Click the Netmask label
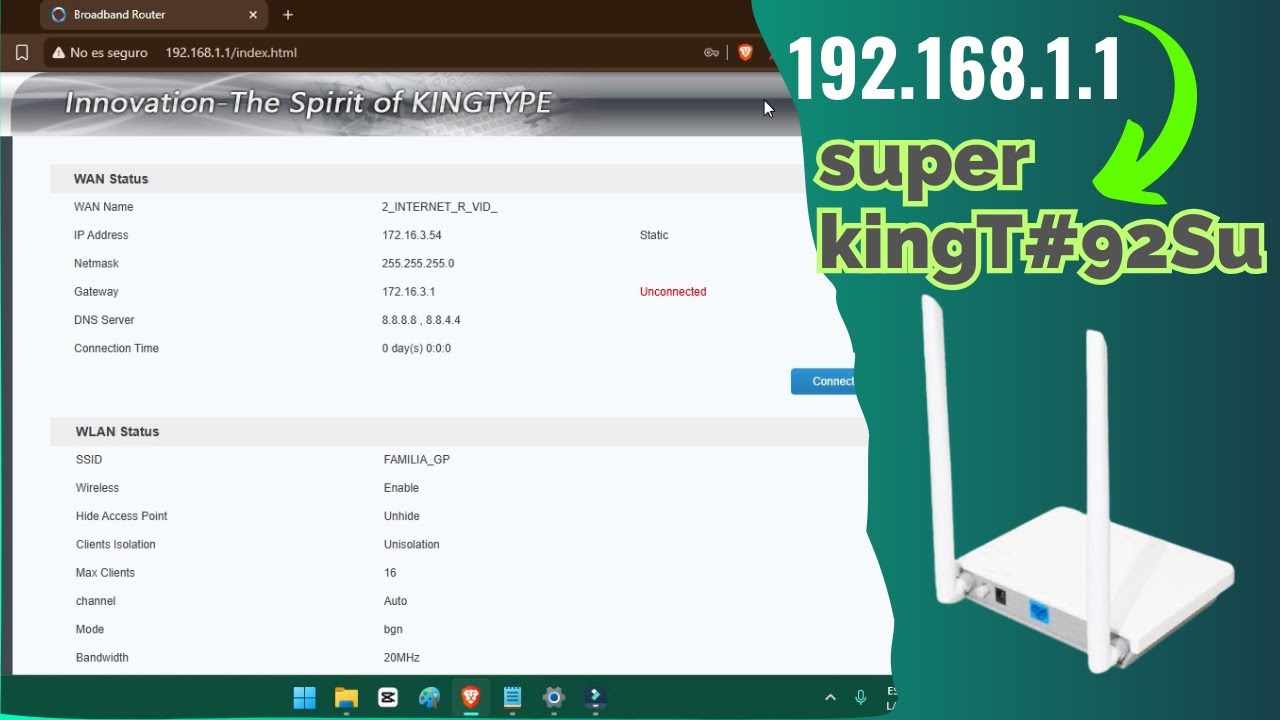 coord(96,264)
